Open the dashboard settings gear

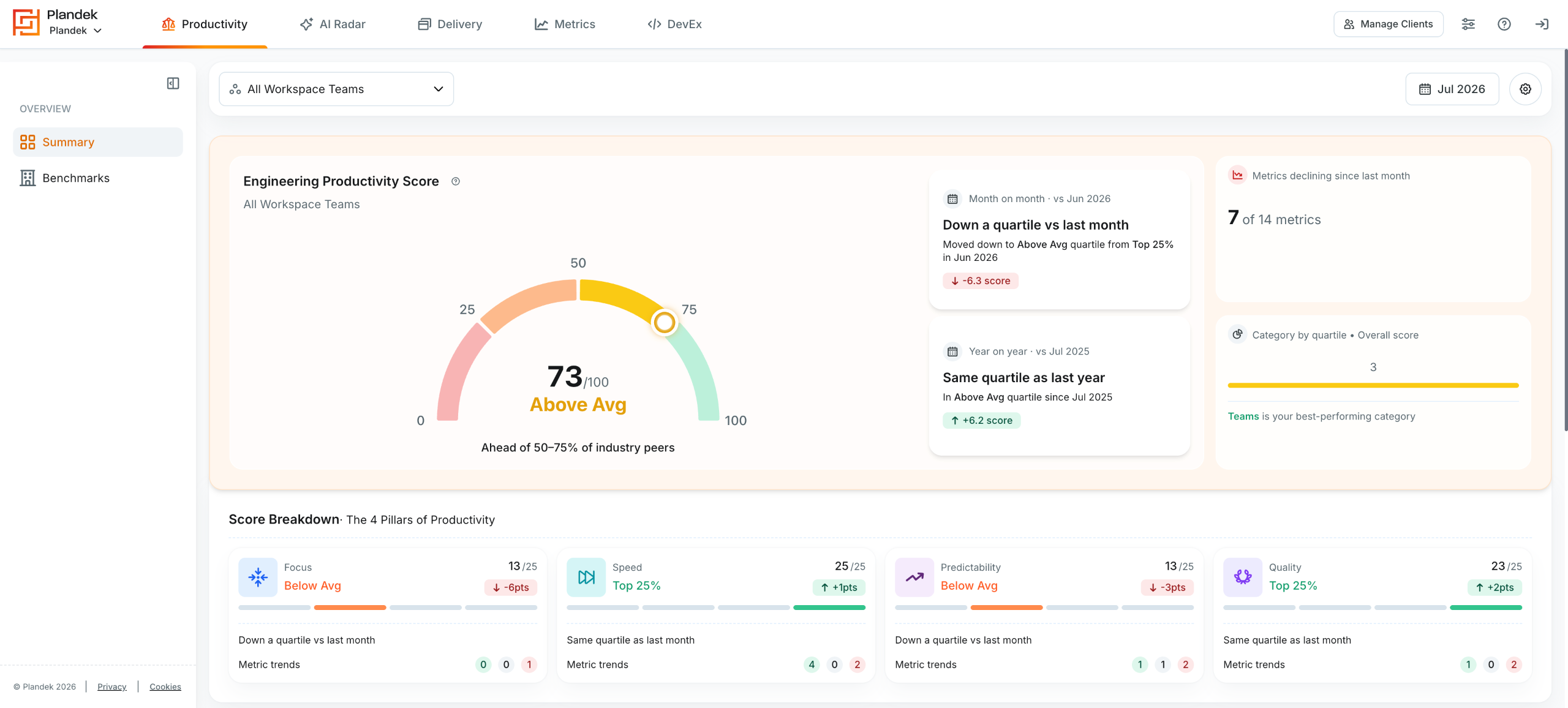pos(1525,89)
